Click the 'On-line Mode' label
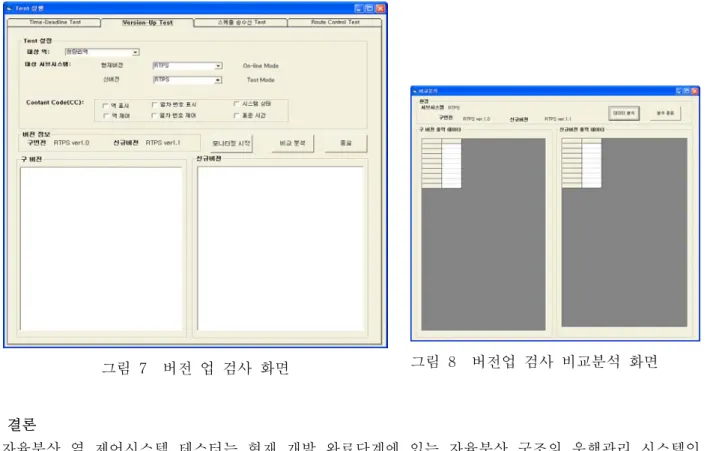 [x=261, y=66]
